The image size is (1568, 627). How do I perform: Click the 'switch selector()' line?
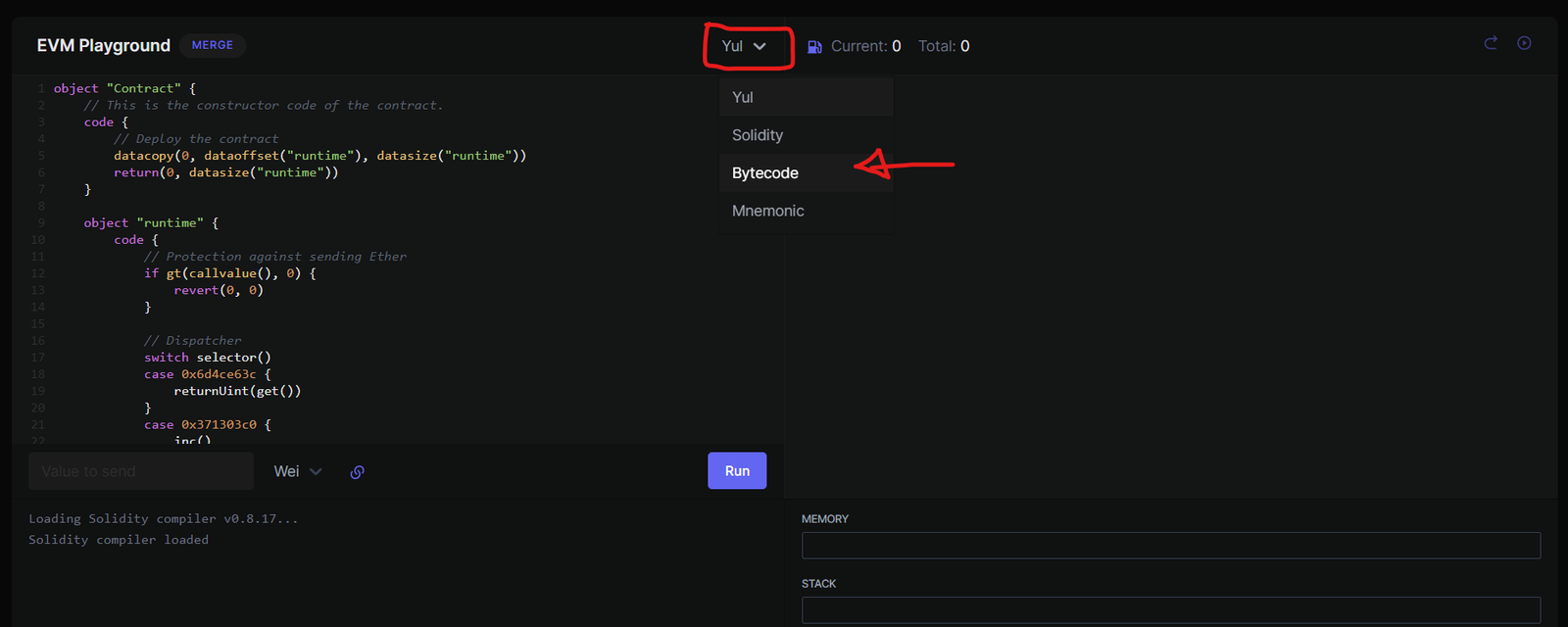208,358
